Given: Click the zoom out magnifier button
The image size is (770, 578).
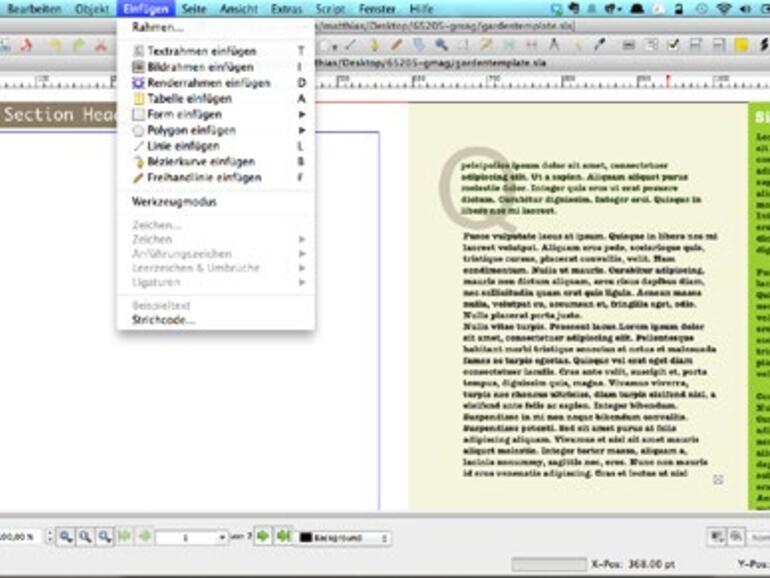Looking at the screenshot, I should (66, 536).
